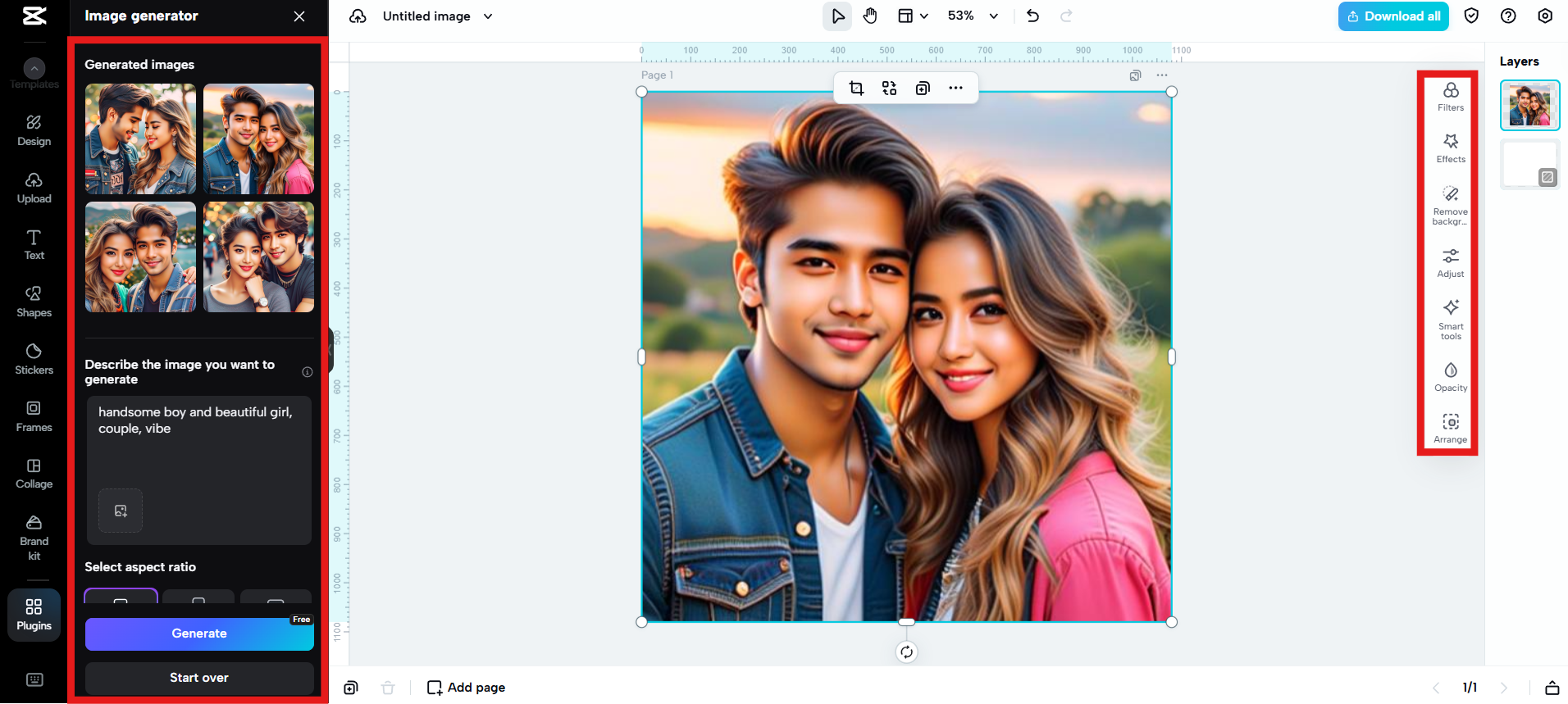Open the Effects tool
This screenshot has width=1568, height=704.
(1450, 148)
